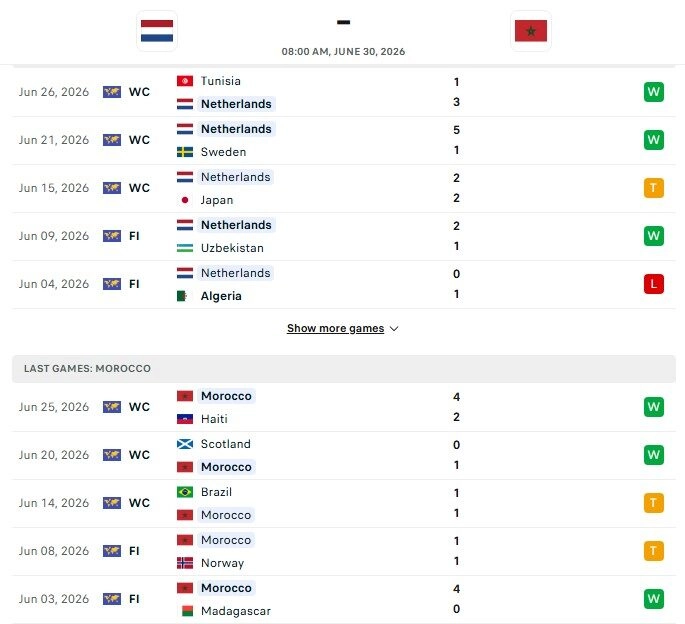Click the Japan flag icon

tap(185, 200)
